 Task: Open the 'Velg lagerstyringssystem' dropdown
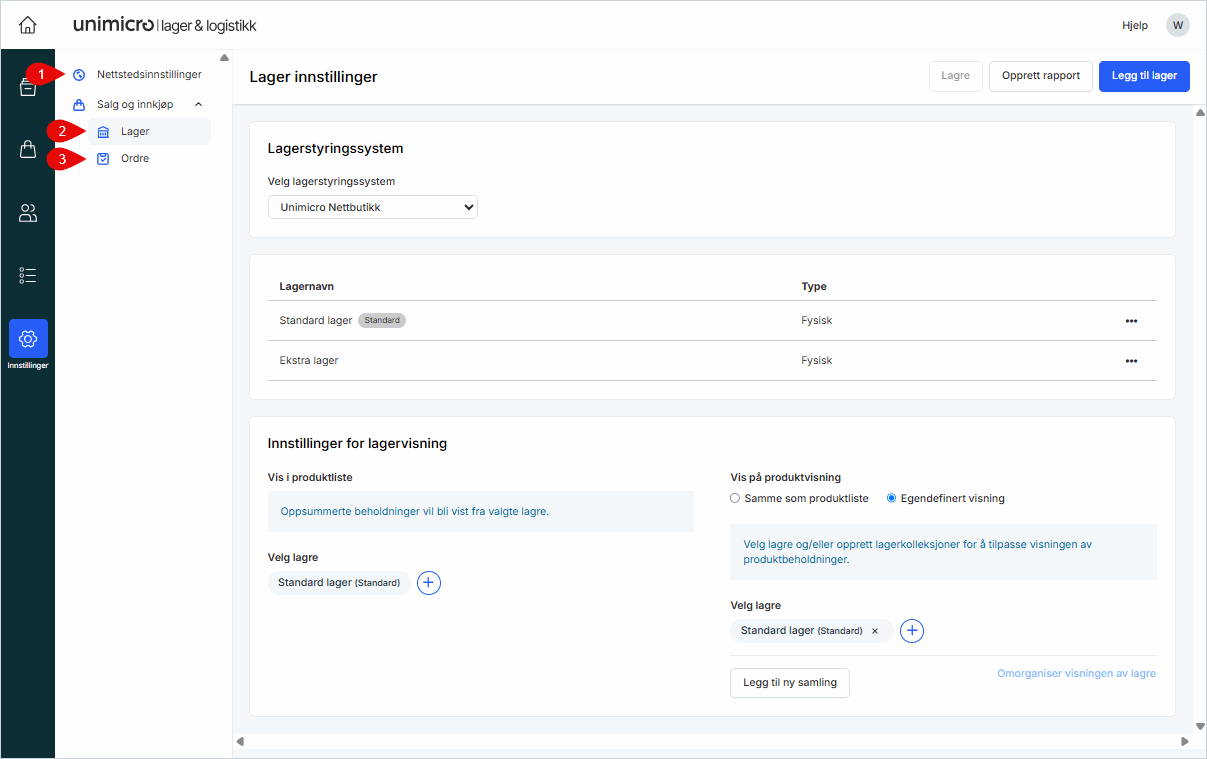pos(373,207)
